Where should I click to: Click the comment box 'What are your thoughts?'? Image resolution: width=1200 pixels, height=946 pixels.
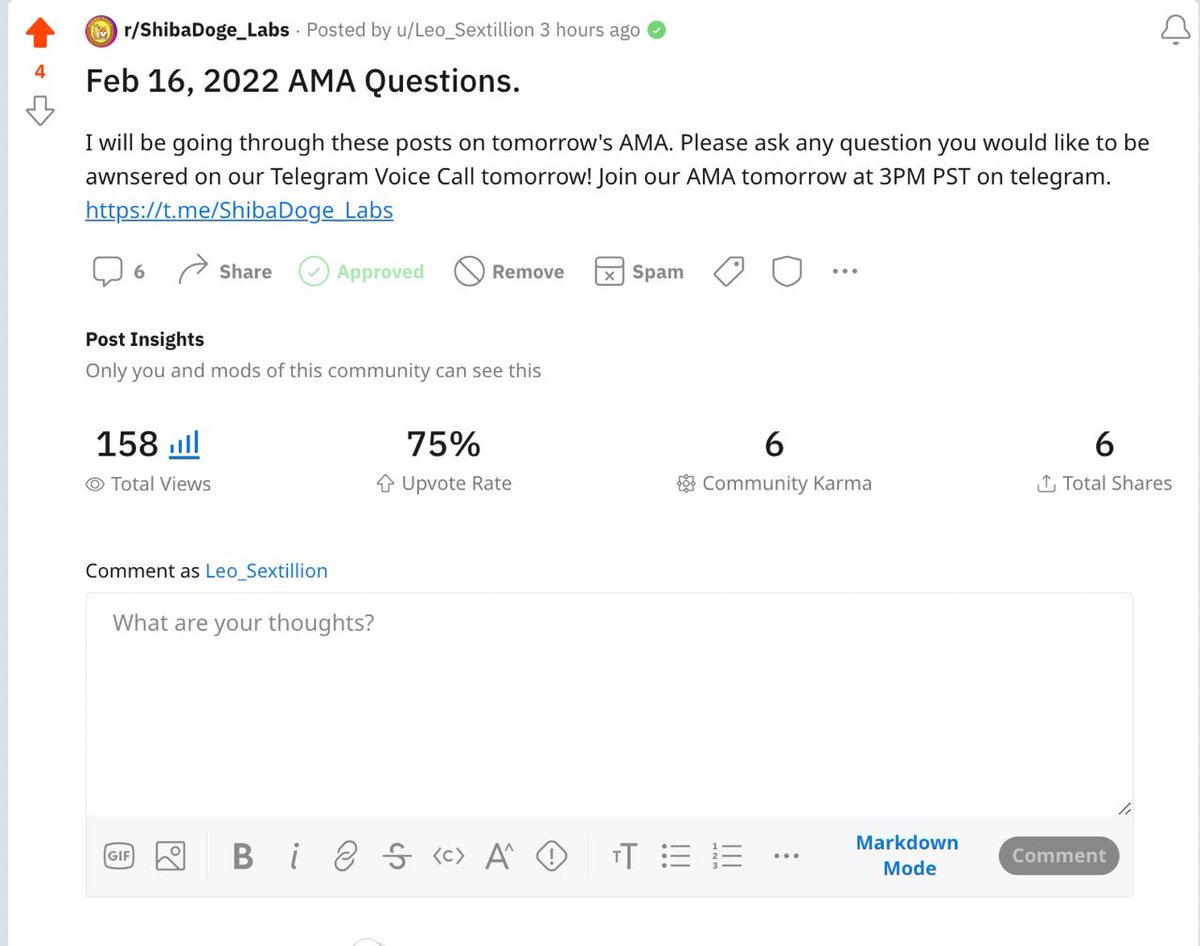pyautogui.click(x=609, y=704)
